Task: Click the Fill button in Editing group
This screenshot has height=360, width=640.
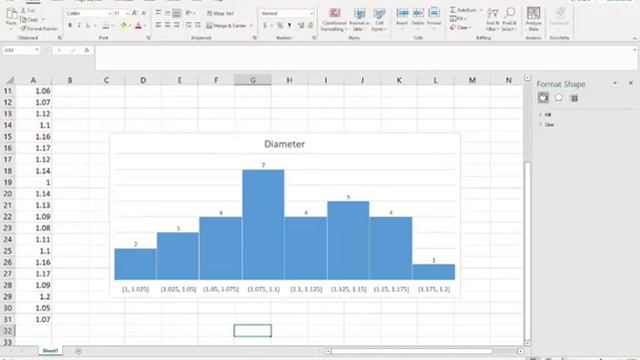Action: [x=458, y=19]
